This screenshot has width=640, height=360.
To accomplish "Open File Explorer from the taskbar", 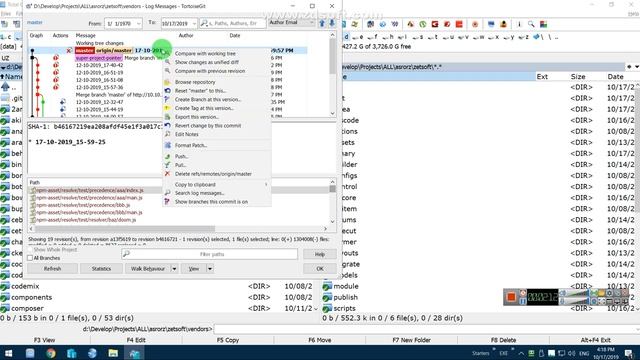I will click(x=113, y=353).
